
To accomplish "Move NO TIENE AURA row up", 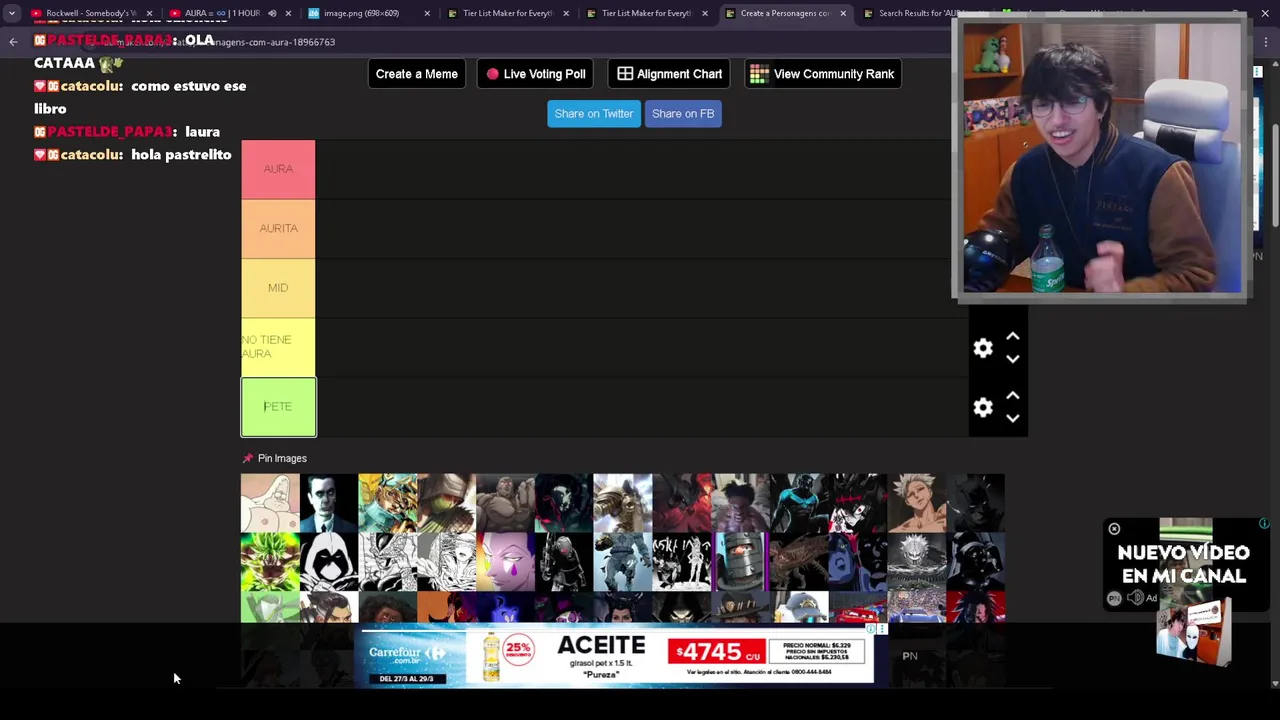I will click(1012, 337).
